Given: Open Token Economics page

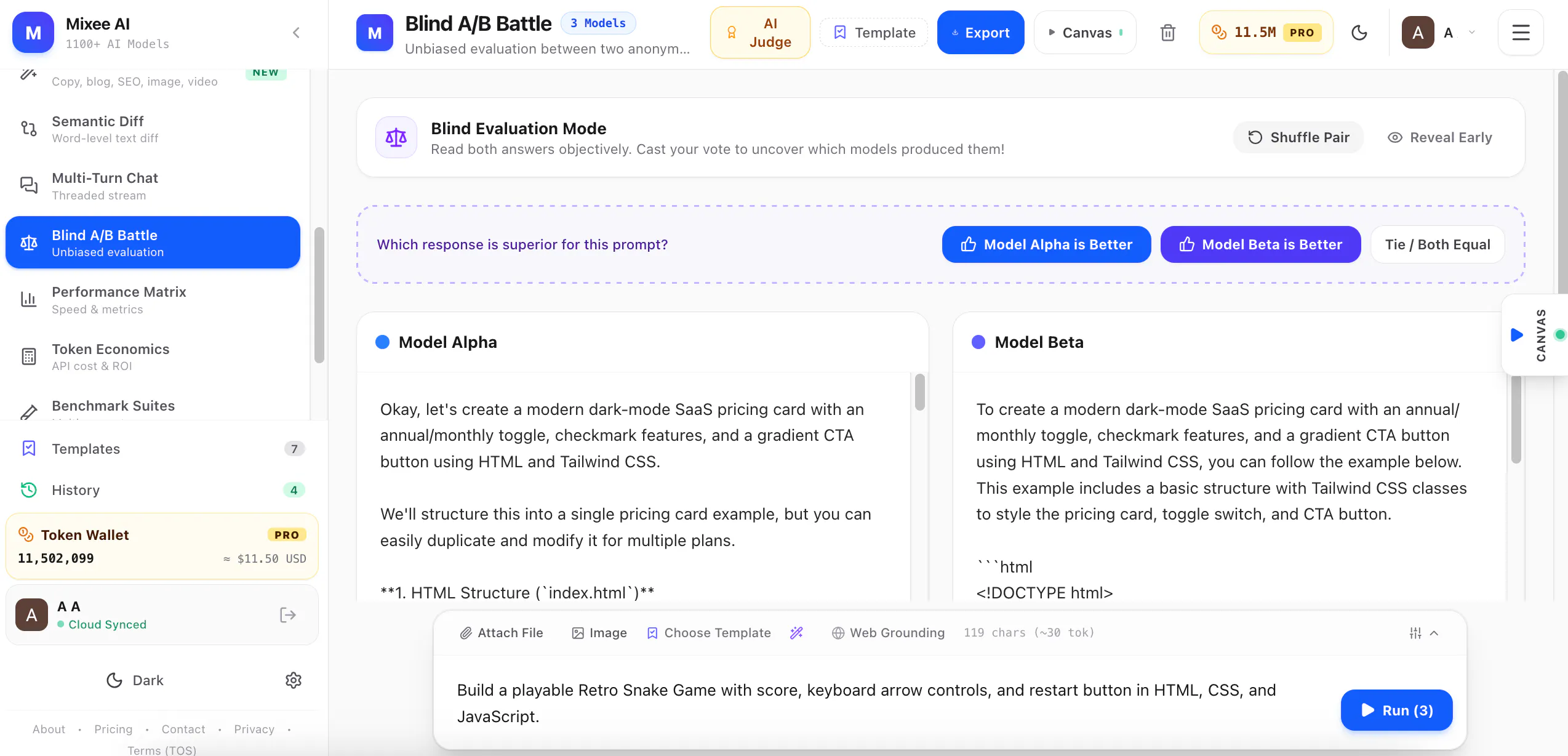Looking at the screenshot, I should tap(153, 356).
